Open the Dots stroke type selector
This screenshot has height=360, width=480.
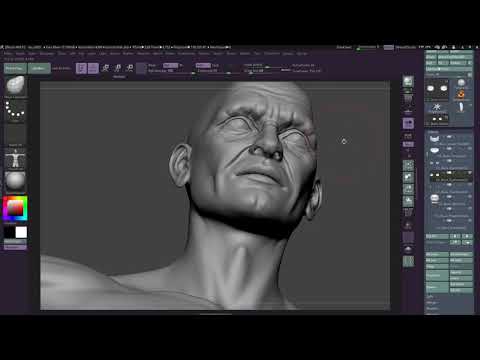click(x=15, y=110)
